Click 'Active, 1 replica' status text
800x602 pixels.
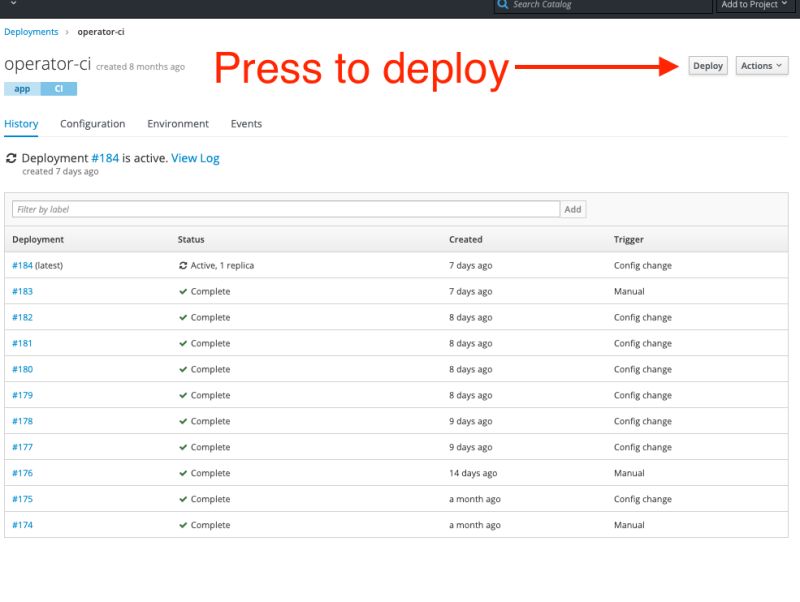(222, 265)
